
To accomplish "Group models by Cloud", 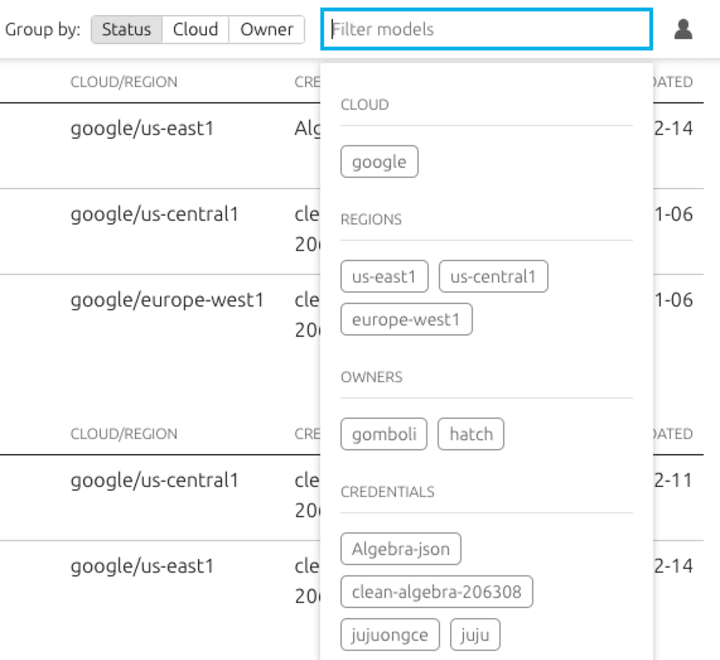I will pos(195,30).
